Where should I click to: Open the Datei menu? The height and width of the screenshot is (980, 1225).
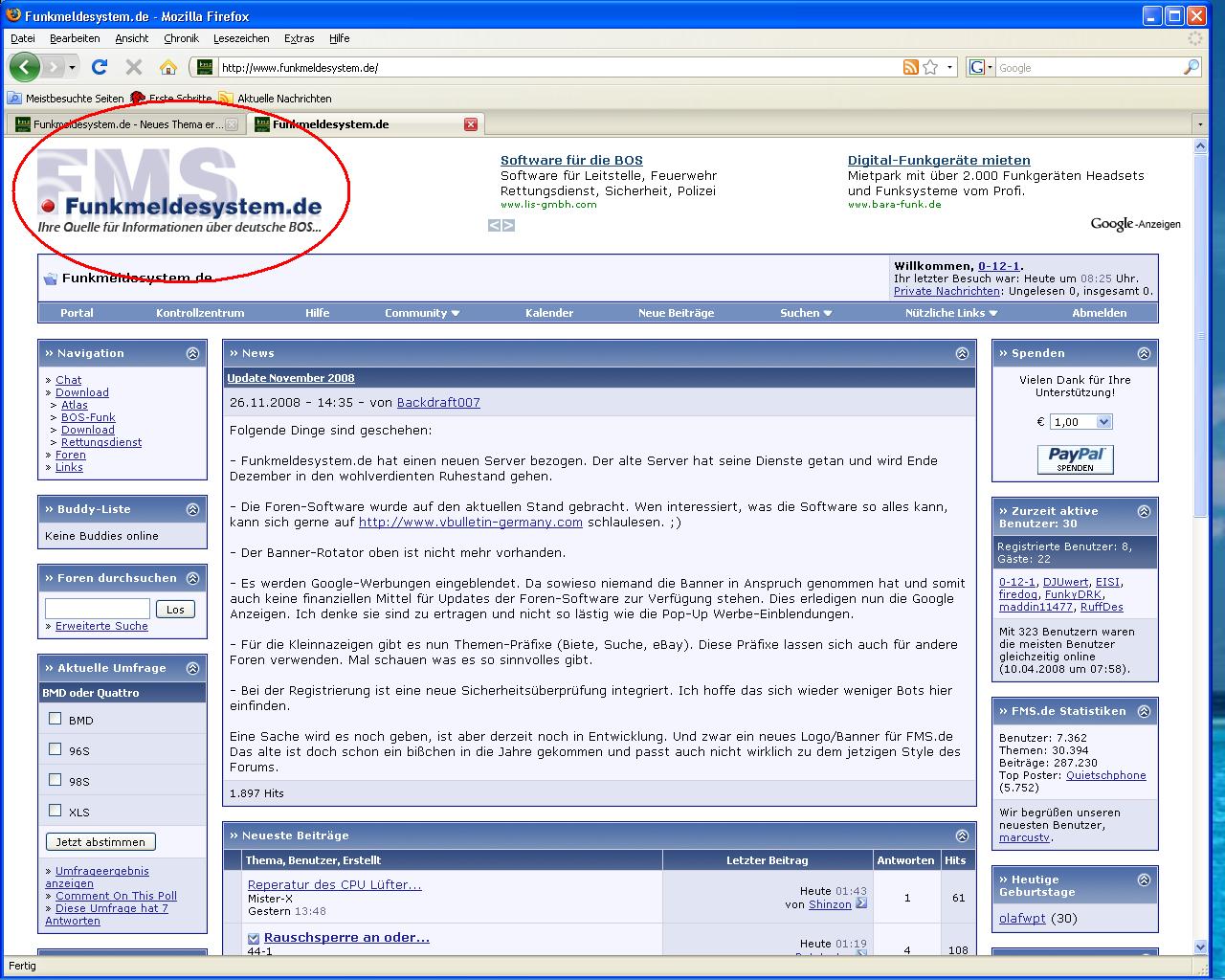tap(23, 38)
